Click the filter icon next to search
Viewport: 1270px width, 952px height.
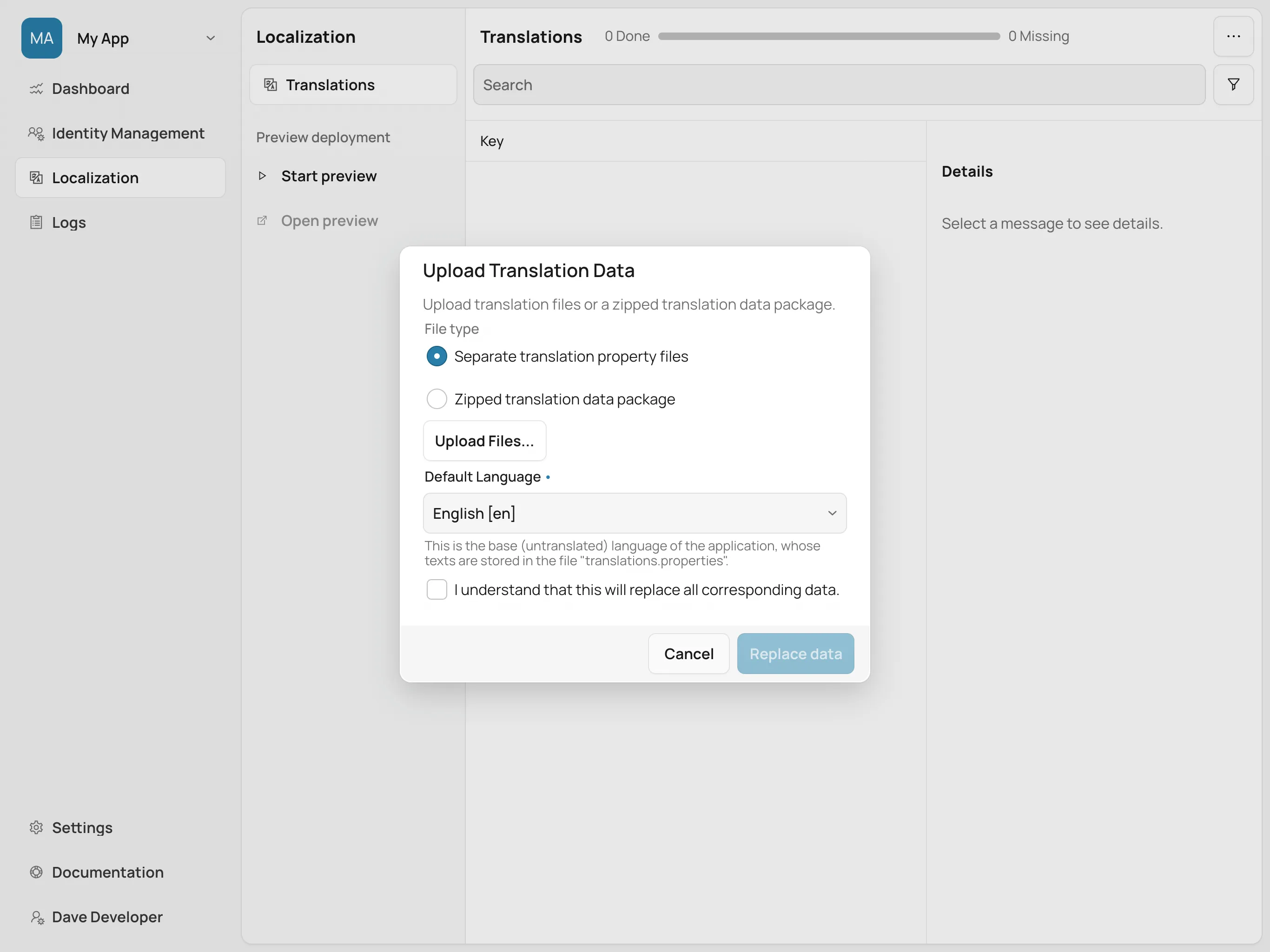(x=1233, y=85)
